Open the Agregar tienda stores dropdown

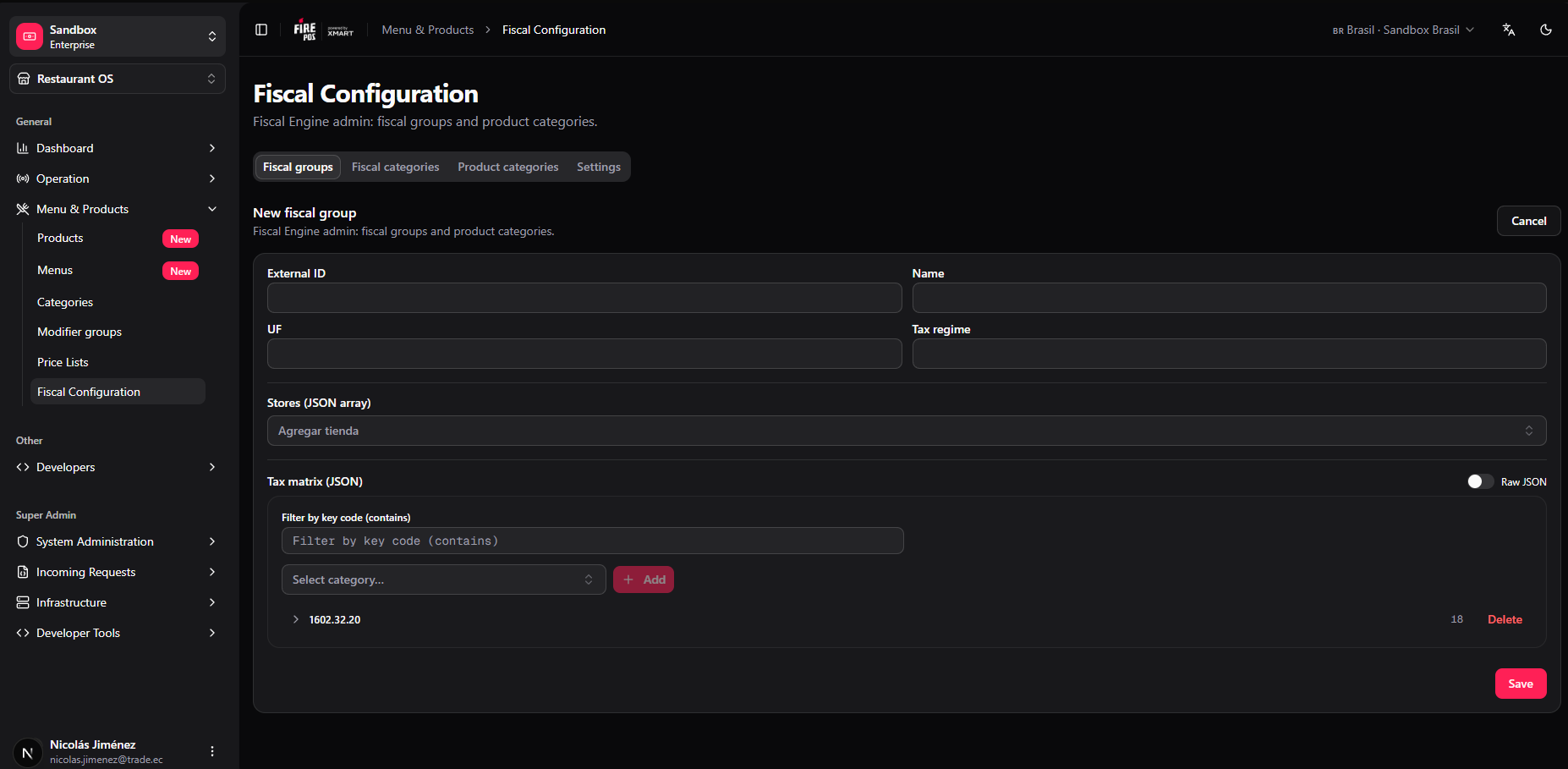[907, 431]
